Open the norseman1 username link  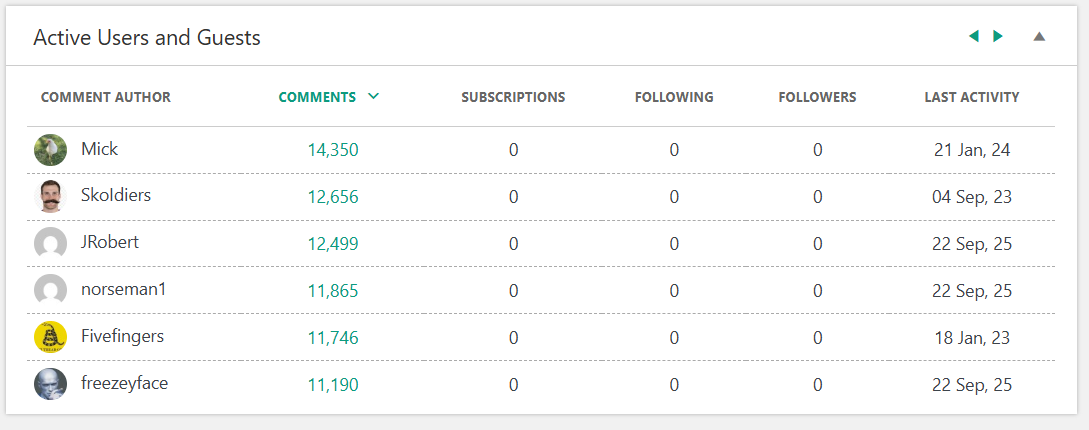tap(121, 290)
